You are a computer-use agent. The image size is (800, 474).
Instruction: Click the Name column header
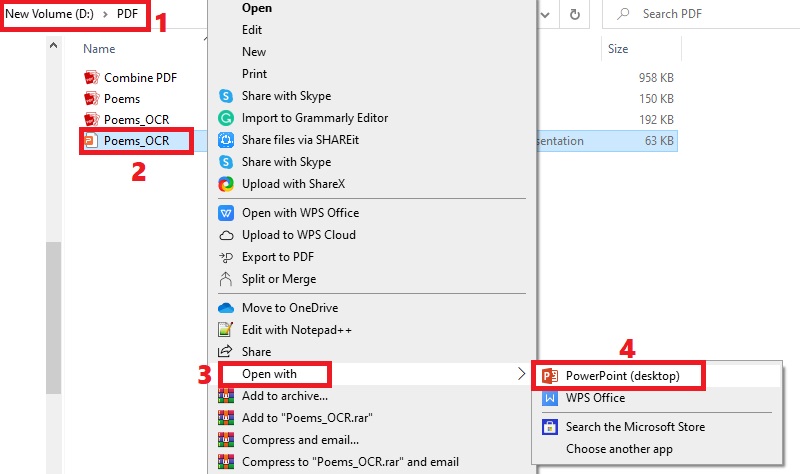(99, 49)
